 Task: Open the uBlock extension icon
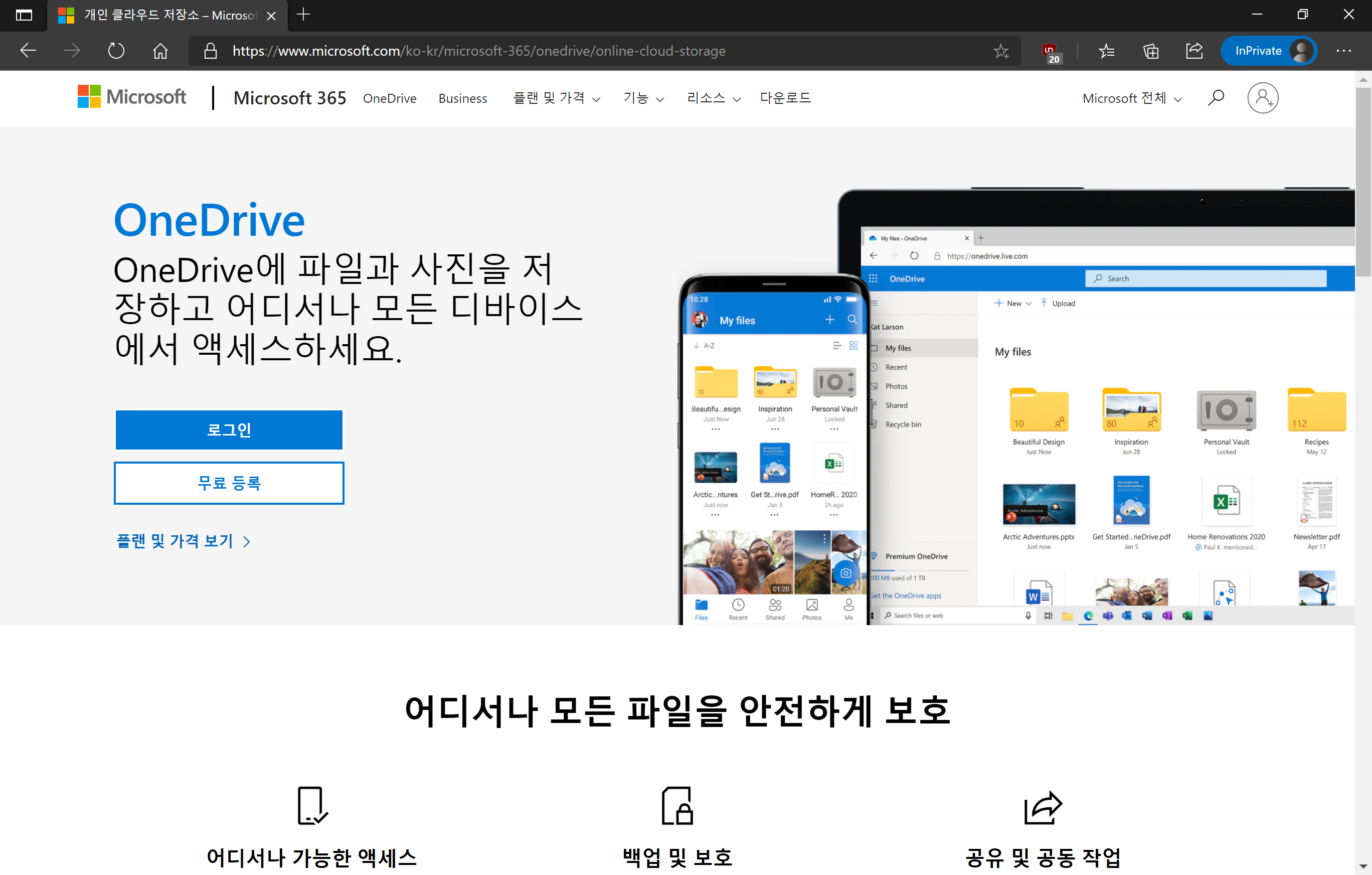[x=1050, y=51]
